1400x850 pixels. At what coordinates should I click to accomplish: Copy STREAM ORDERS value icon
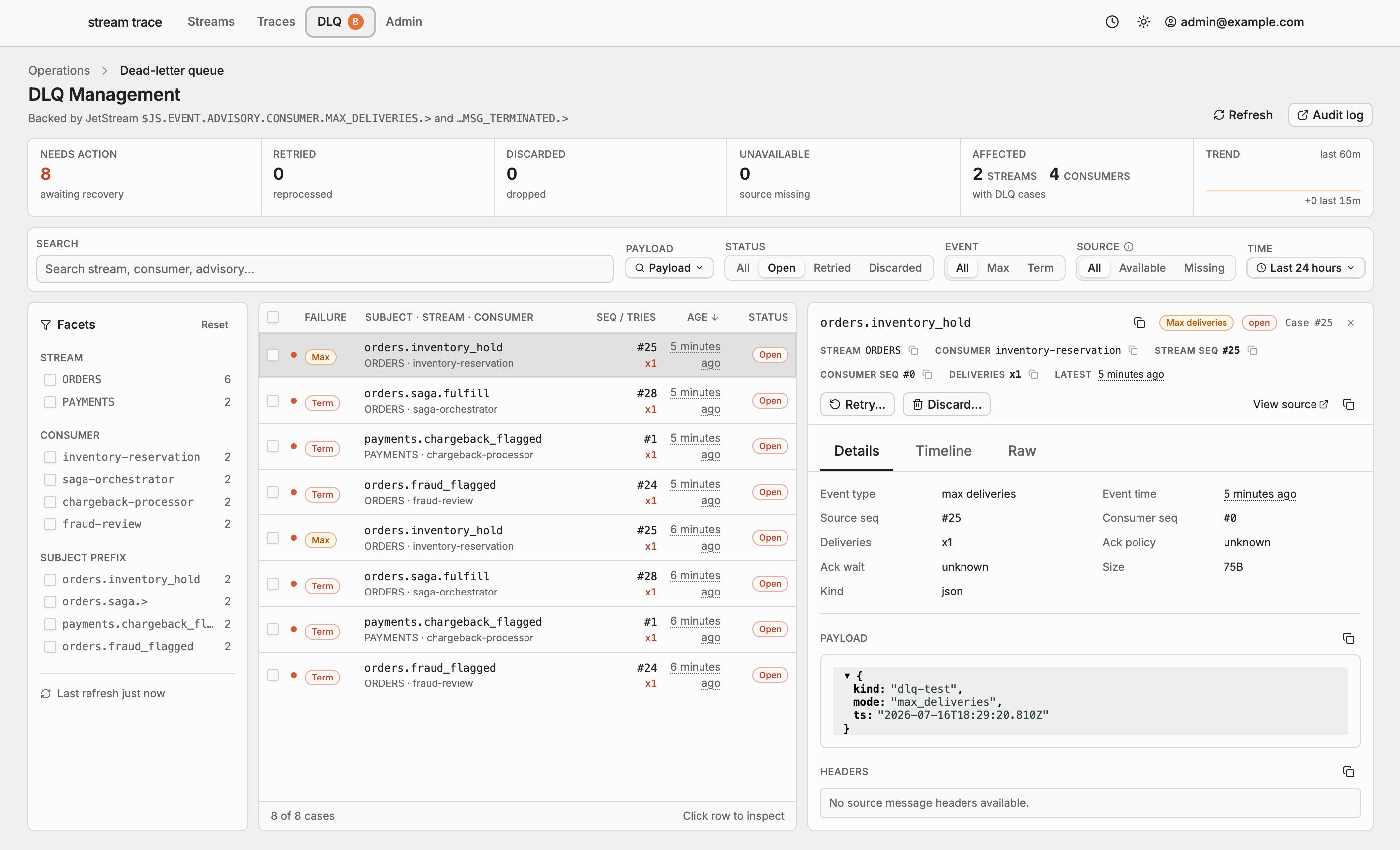(x=913, y=350)
